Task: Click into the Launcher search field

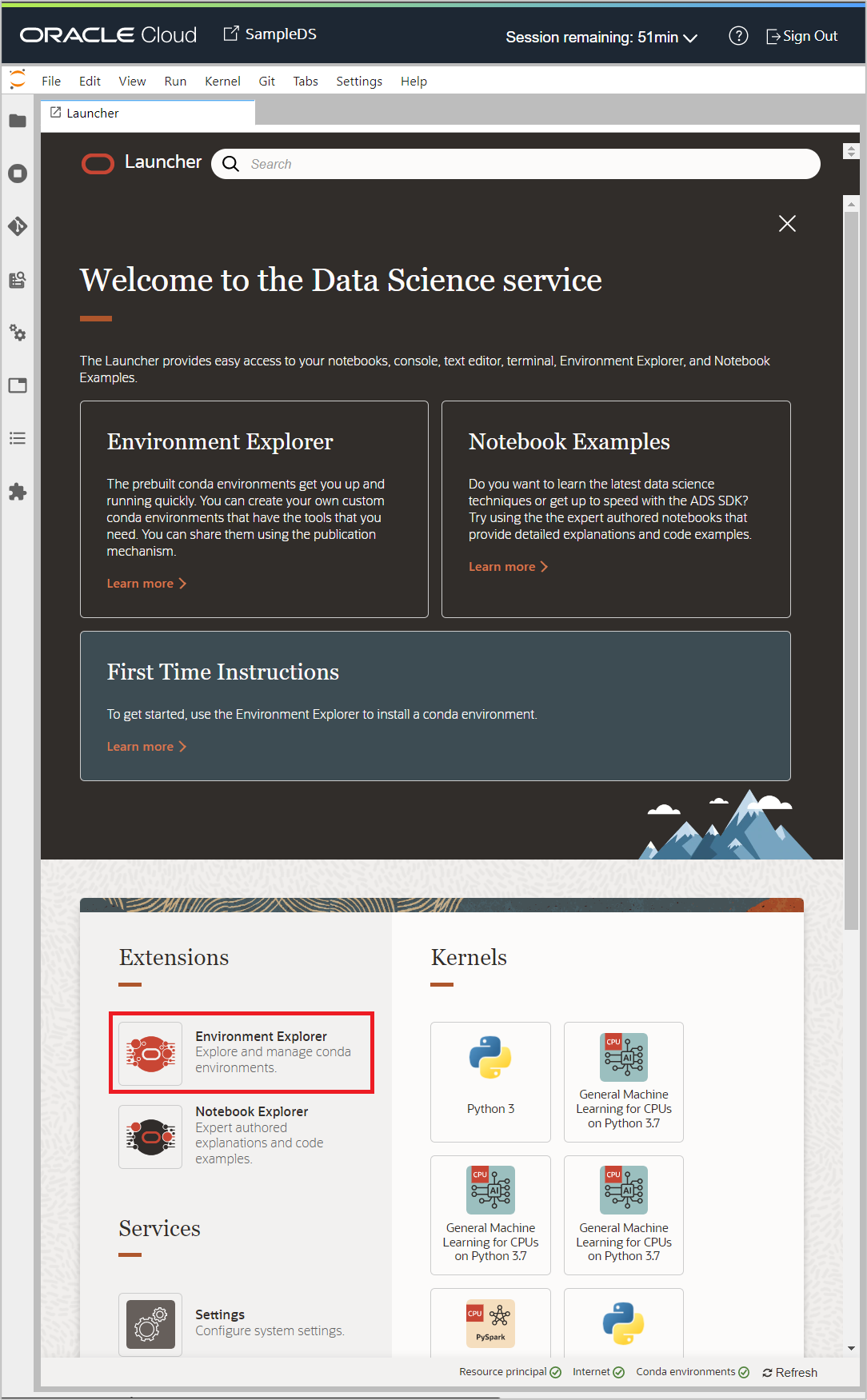Action: coord(516,164)
